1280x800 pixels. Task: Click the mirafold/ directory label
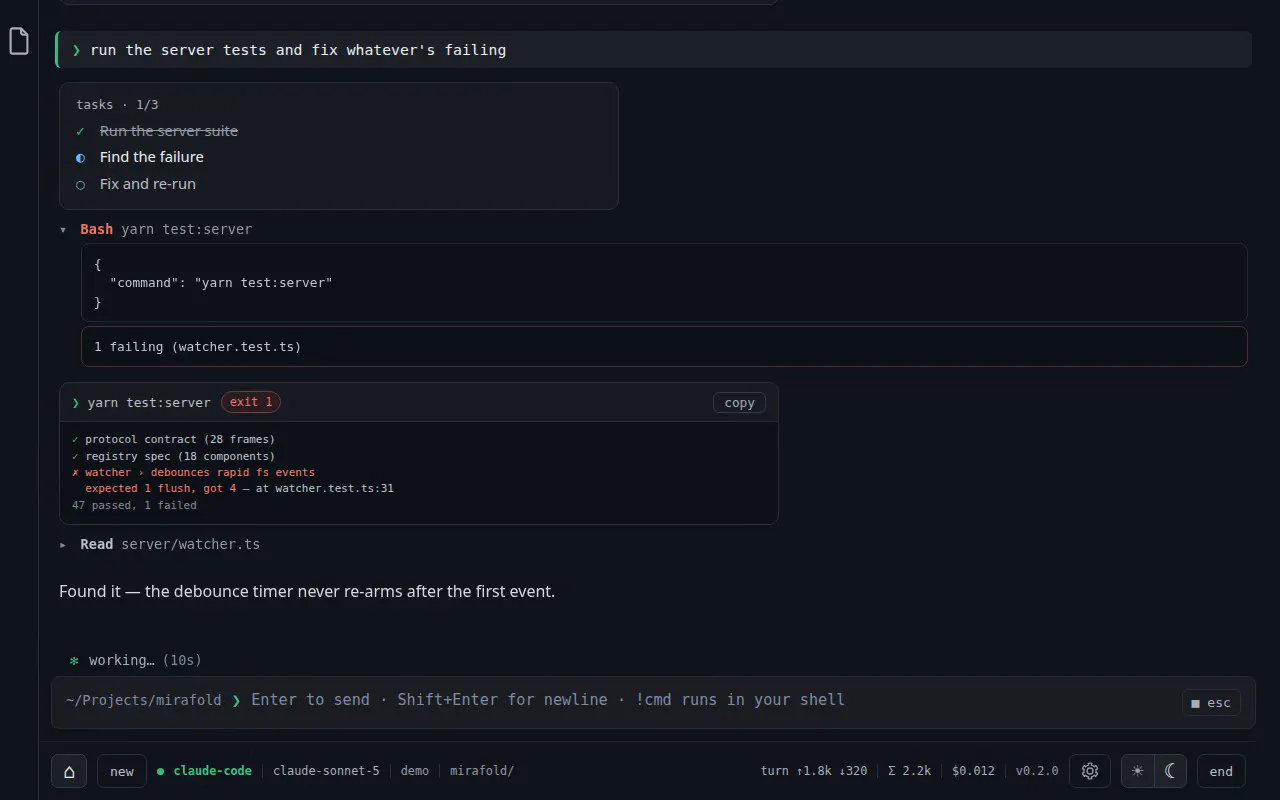pyautogui.click(x=482, y=771)
